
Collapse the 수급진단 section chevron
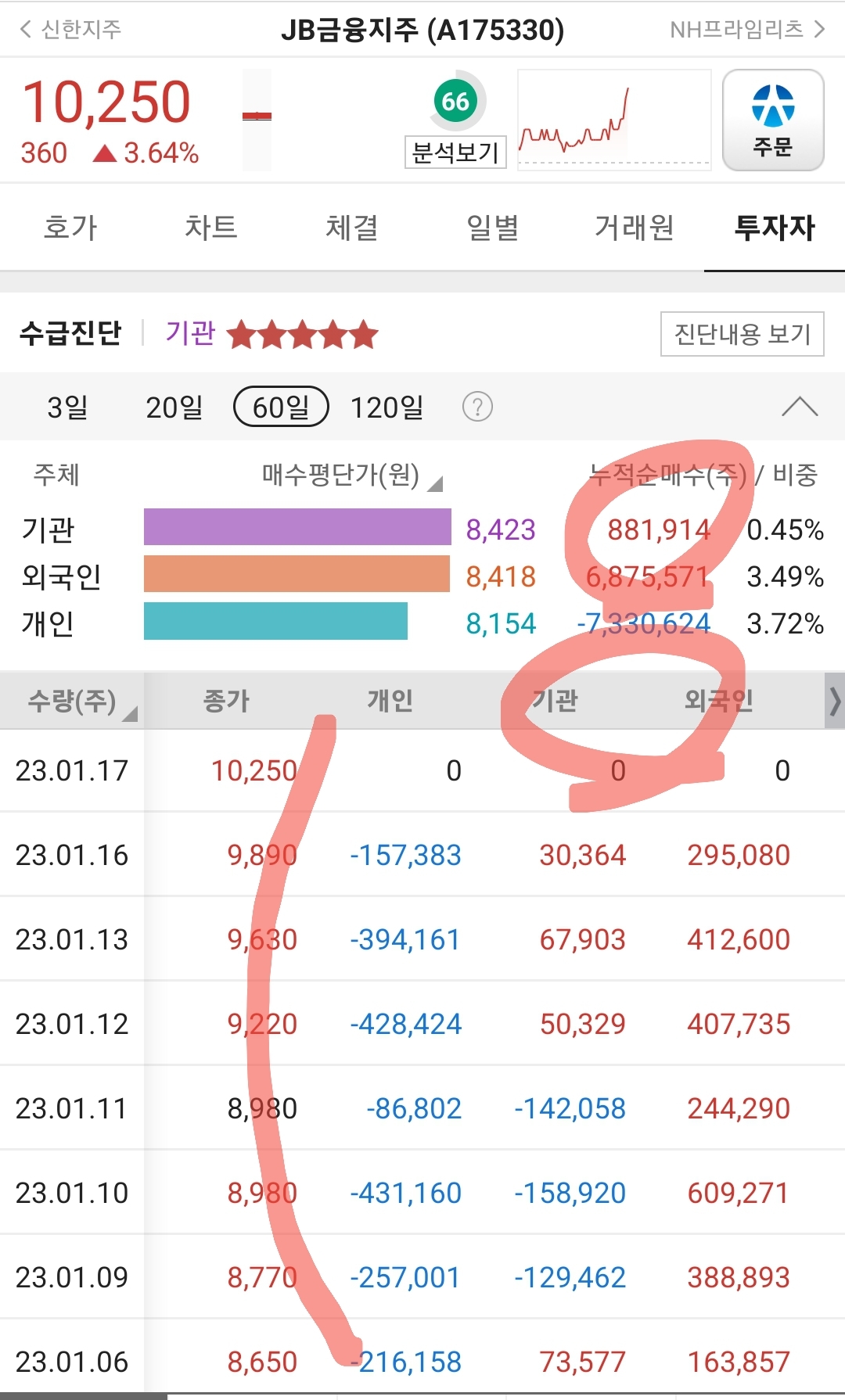click(x=800, y=407)
